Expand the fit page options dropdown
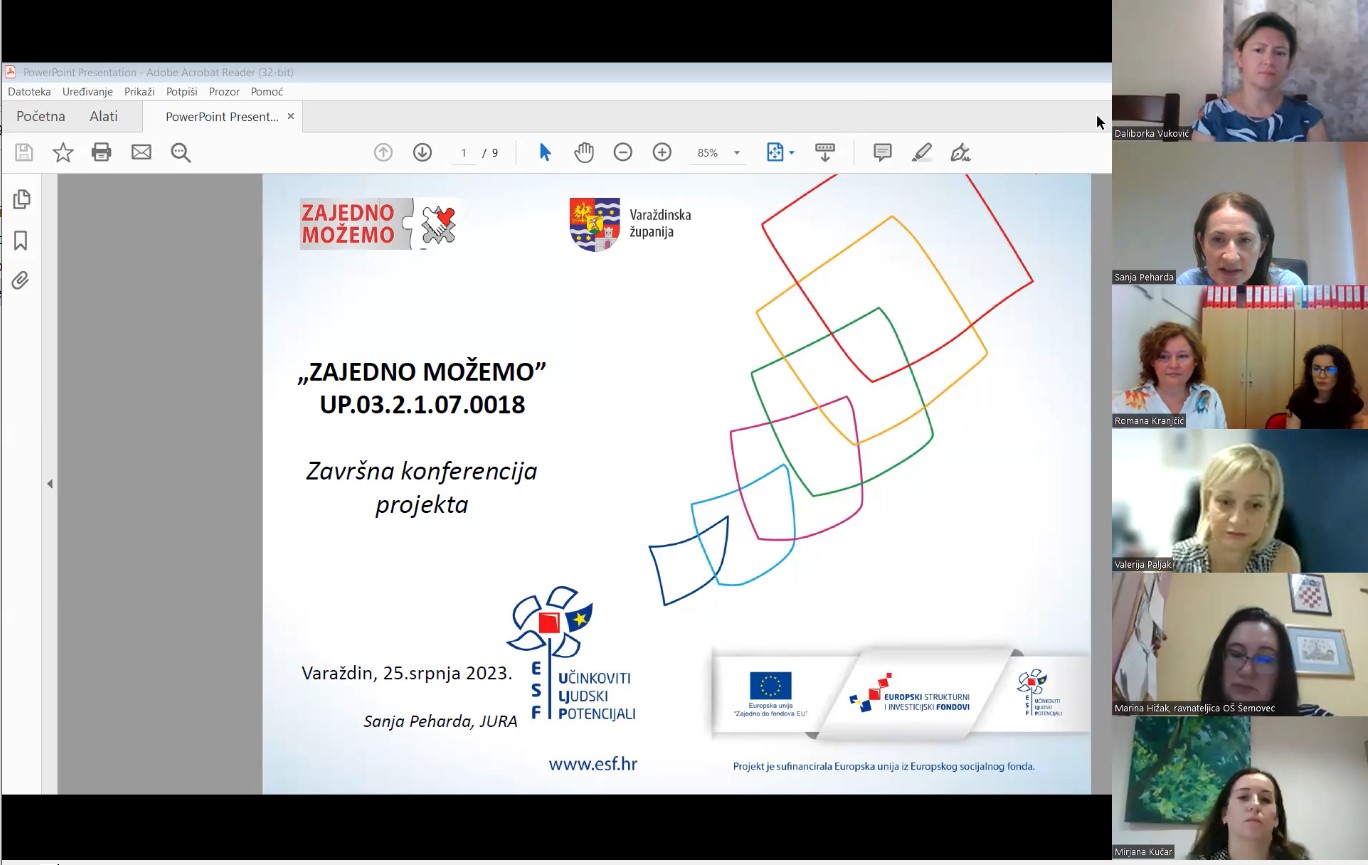Viewport: 1368px width, 865px height. (x=791, y=153)
